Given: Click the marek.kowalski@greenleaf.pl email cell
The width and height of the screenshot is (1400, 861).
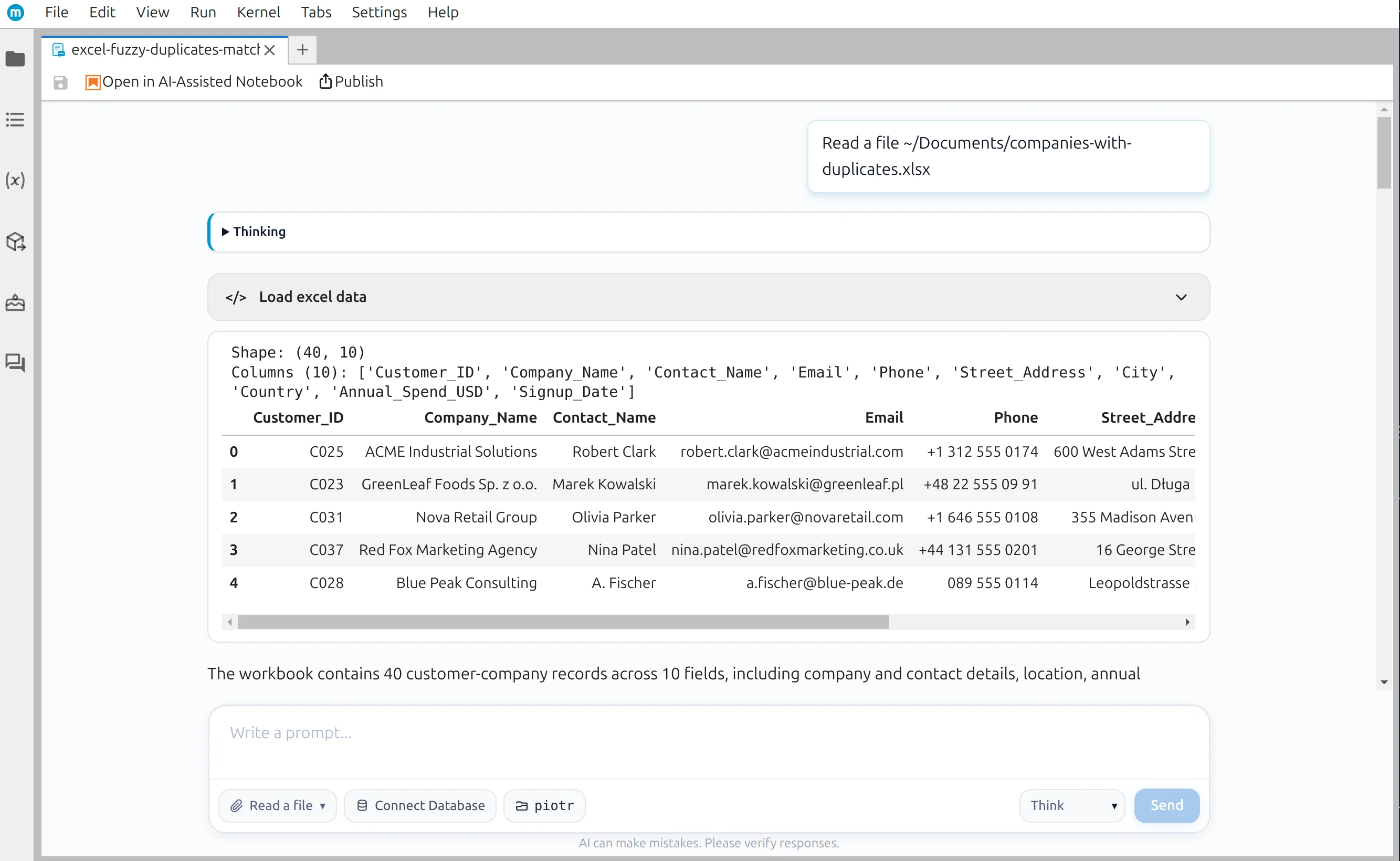Looking at the screenshot, I should pyautogui.click(x=805, y=484).
